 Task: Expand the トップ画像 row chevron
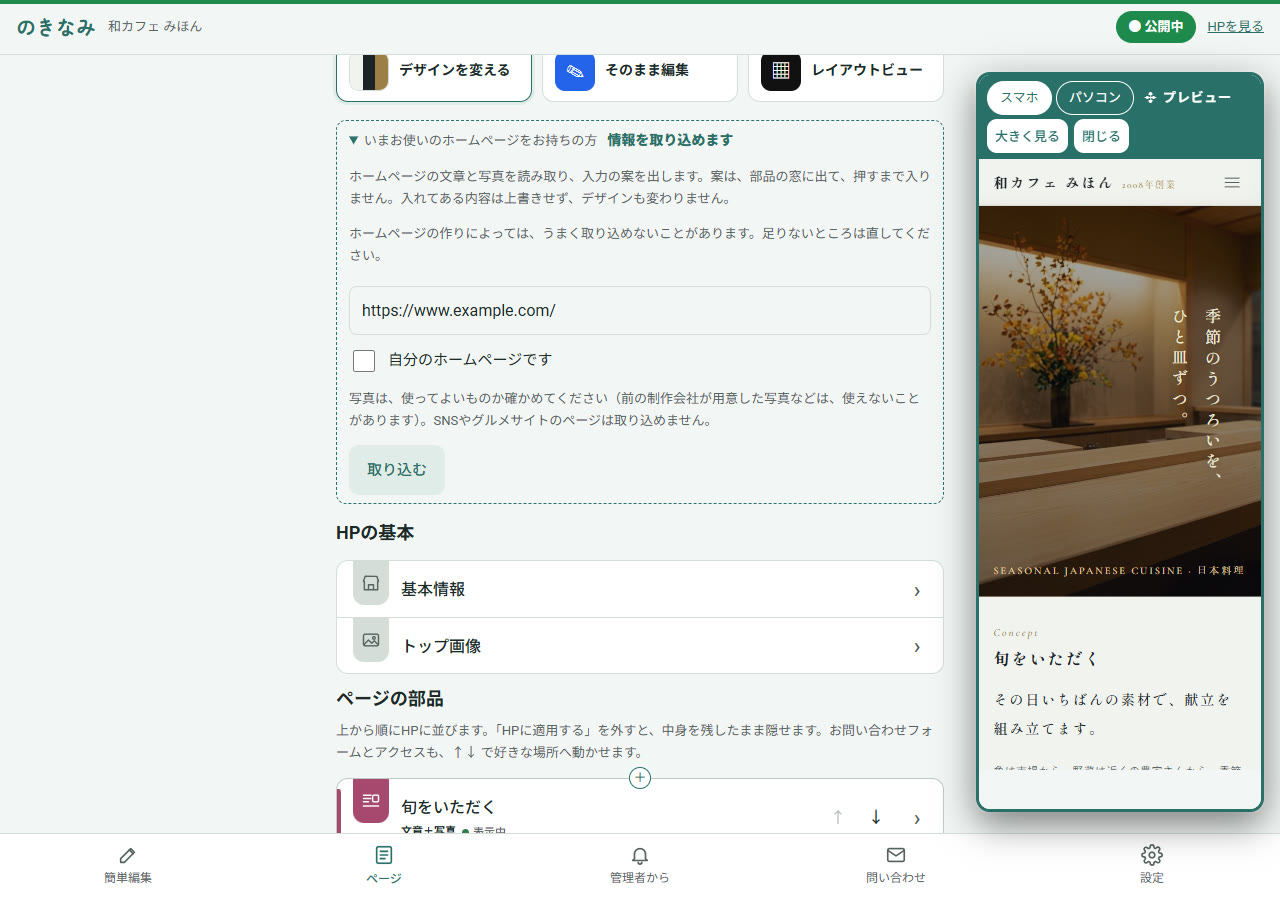(917, 647)
